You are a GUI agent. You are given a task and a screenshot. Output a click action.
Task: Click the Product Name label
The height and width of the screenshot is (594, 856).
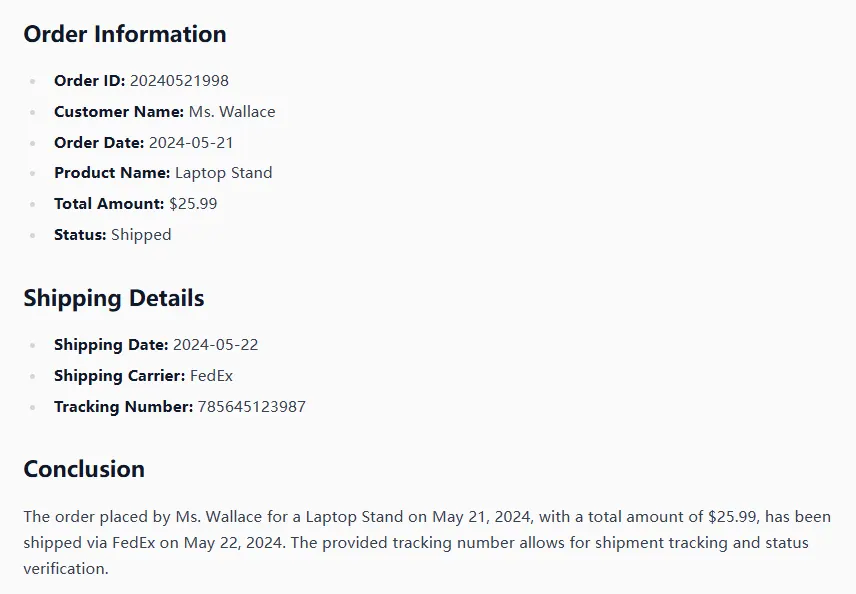112,173
